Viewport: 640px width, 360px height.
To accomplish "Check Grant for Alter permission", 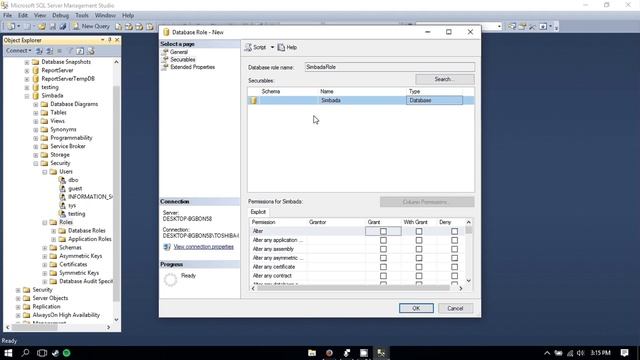I will click(x=383, y=231).
